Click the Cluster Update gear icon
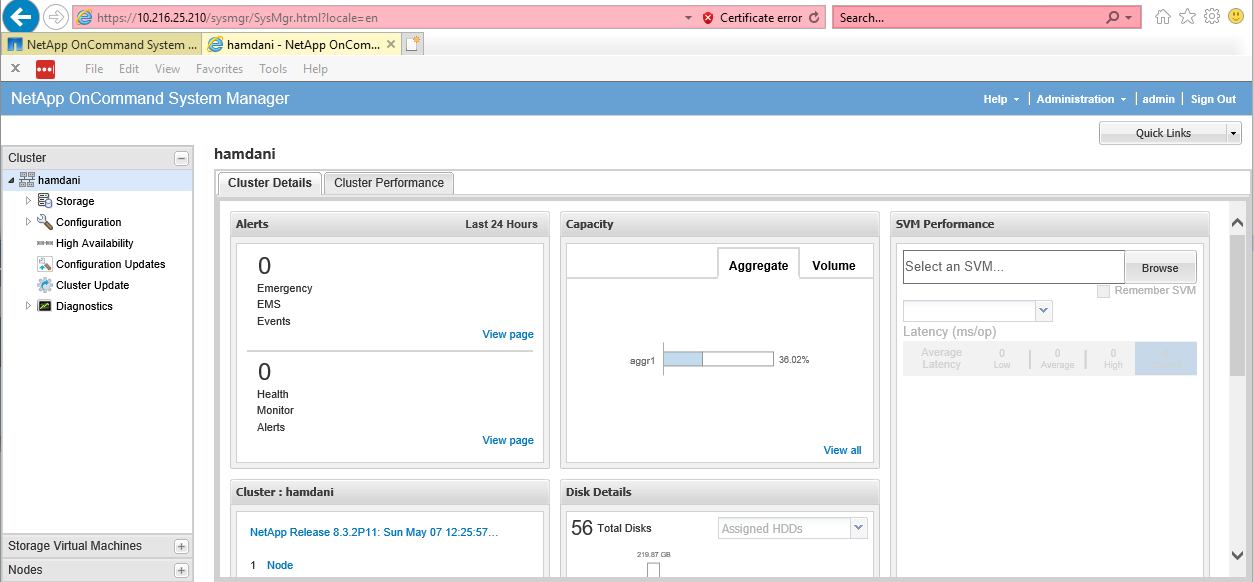Screen dimensions: 1254x582 click(44, 285)
